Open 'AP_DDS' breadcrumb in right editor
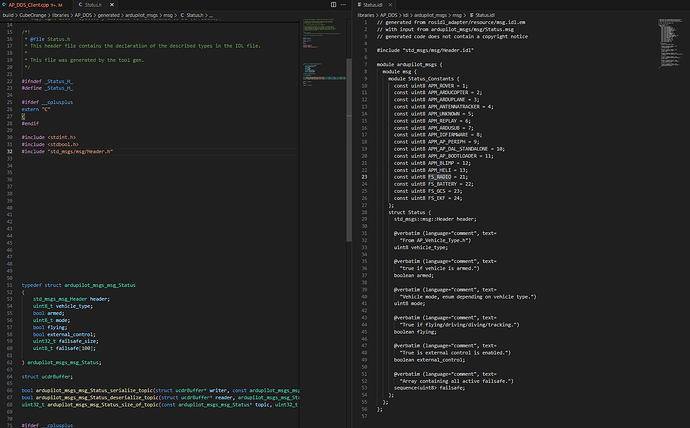690x428 pixels. click(389, 15)
